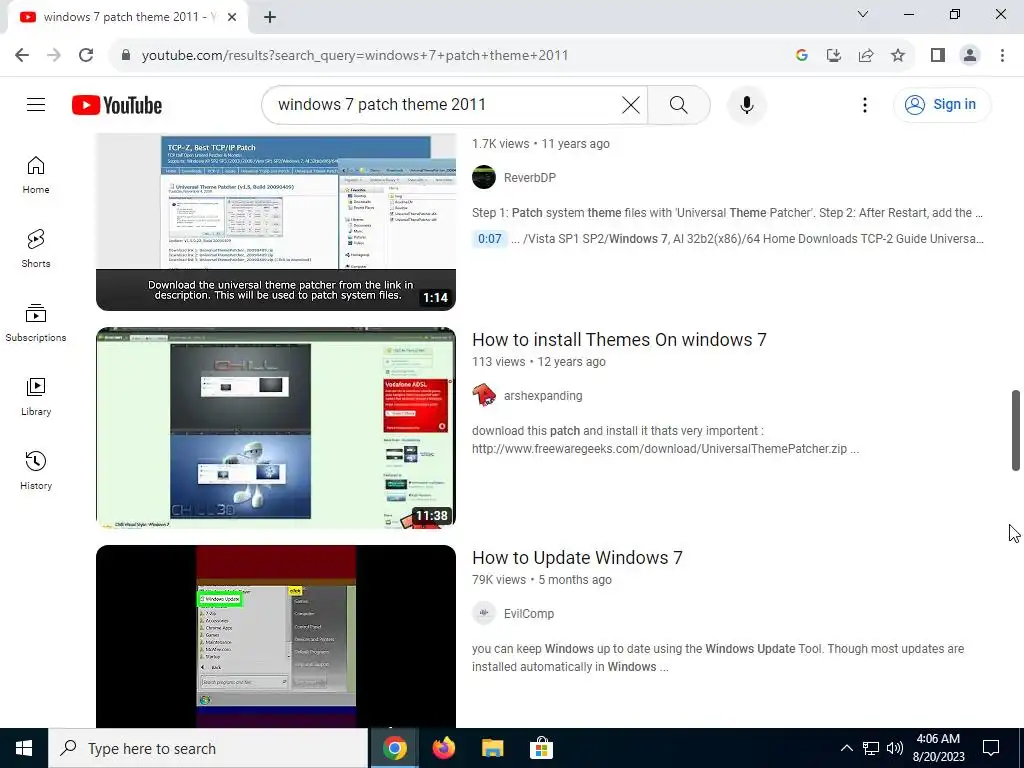Image resolution: width=1024 pixels, height=768 pixels.
Task: Click '113 views • 12 years ago' text
Action: tap(539, 362)
